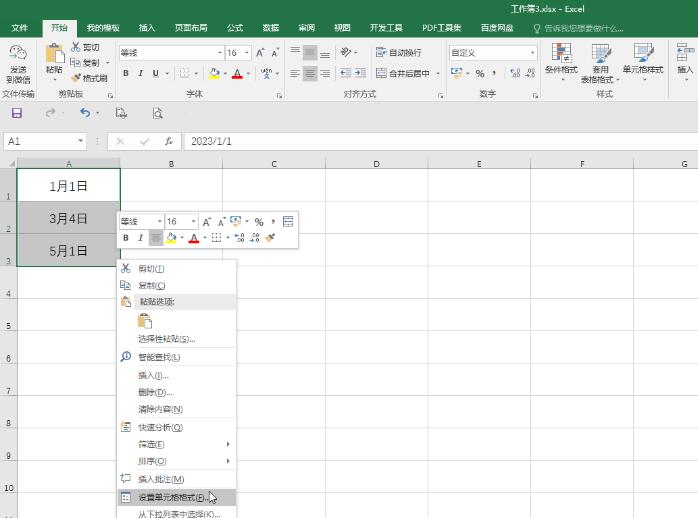Choose 插入批注(M) in context menu
The image size is (698, 518).
click(x=176, y=479)
